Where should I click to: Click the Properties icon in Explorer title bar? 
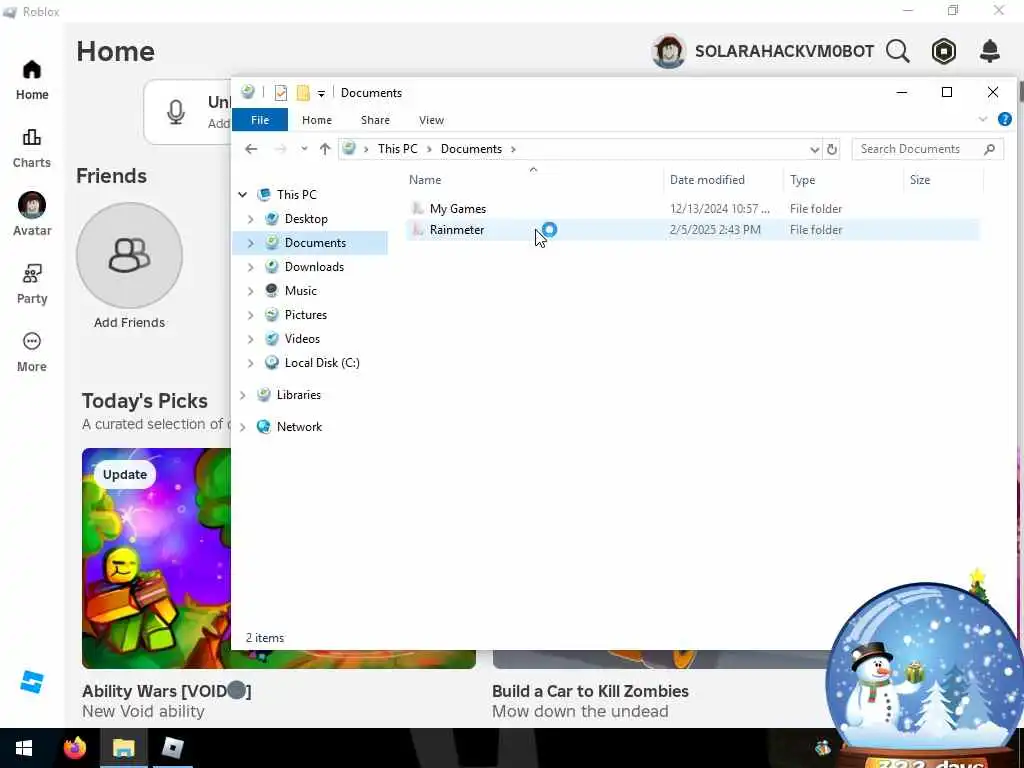281,93
